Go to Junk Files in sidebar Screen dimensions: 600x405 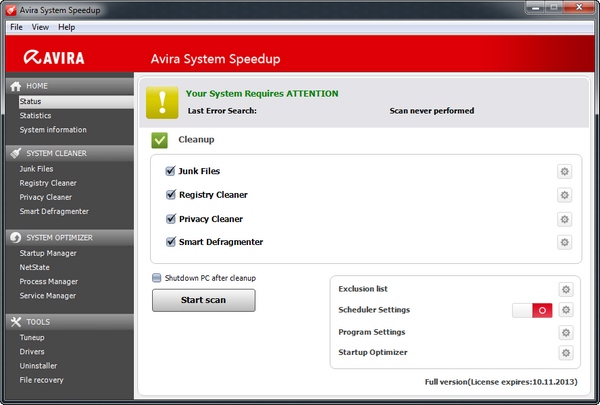36,169
